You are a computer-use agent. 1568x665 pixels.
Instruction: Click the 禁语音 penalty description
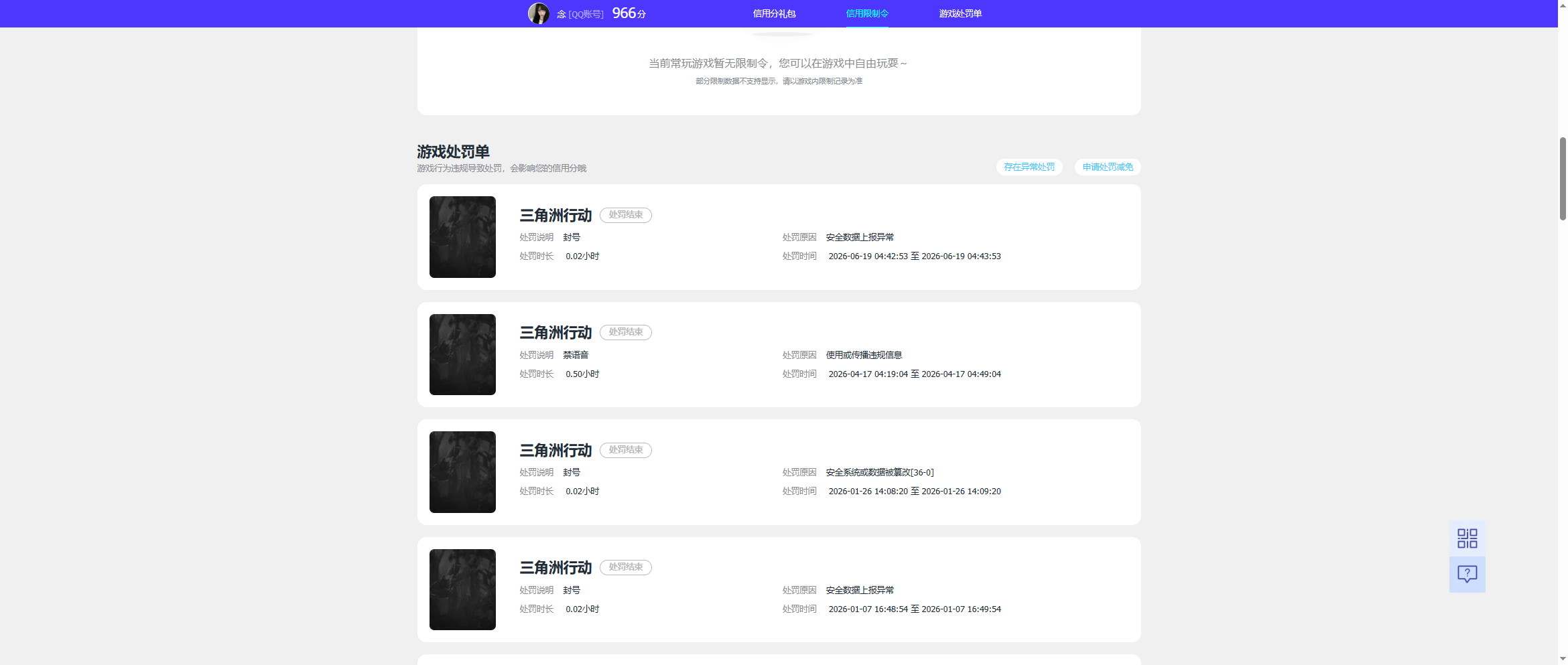[576, 355]
